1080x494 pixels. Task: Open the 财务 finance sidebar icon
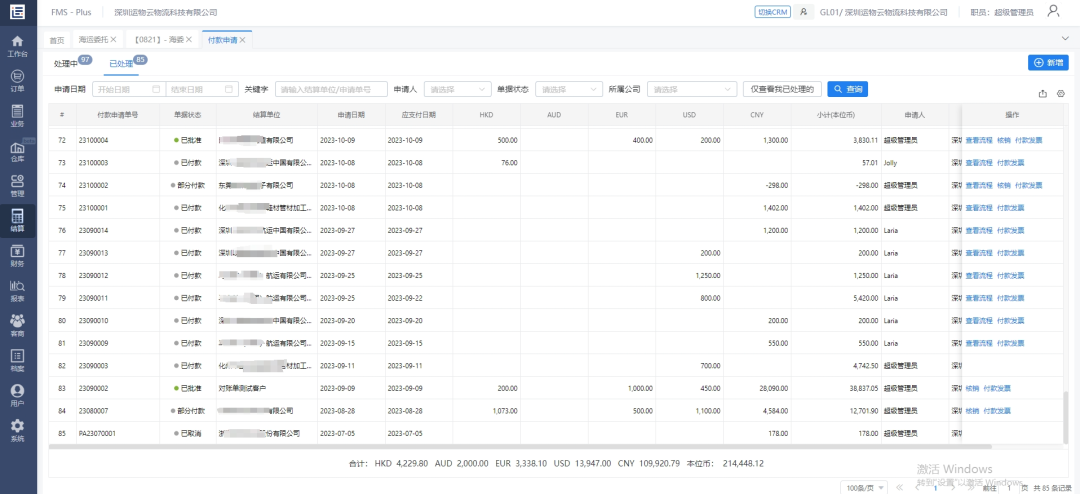click(x=18, y=256)
